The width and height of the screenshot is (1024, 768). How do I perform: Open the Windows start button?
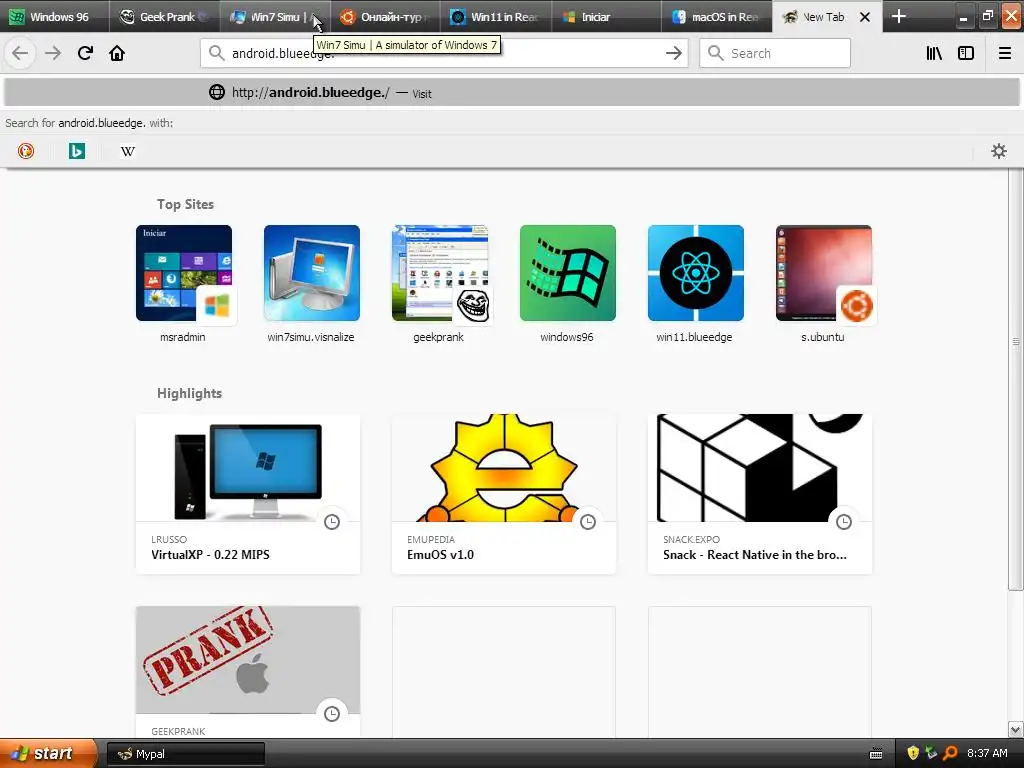[48, 753]
